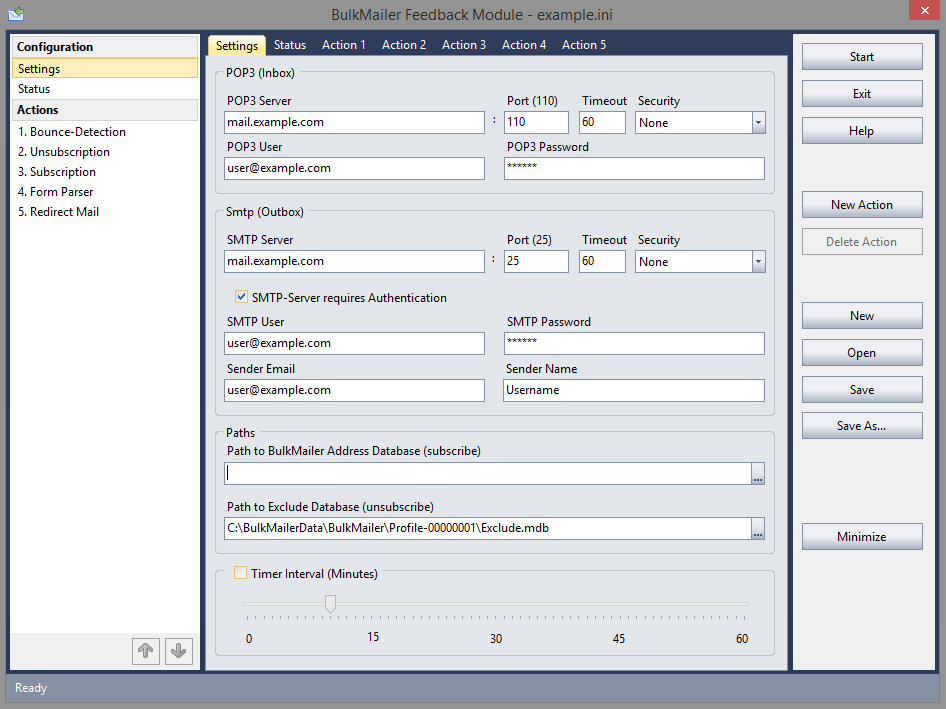The image size is (946, 709).
Task: Close the BulkMailer Feedback Module window
Action: pyautogui.click(x=924, y=10)
